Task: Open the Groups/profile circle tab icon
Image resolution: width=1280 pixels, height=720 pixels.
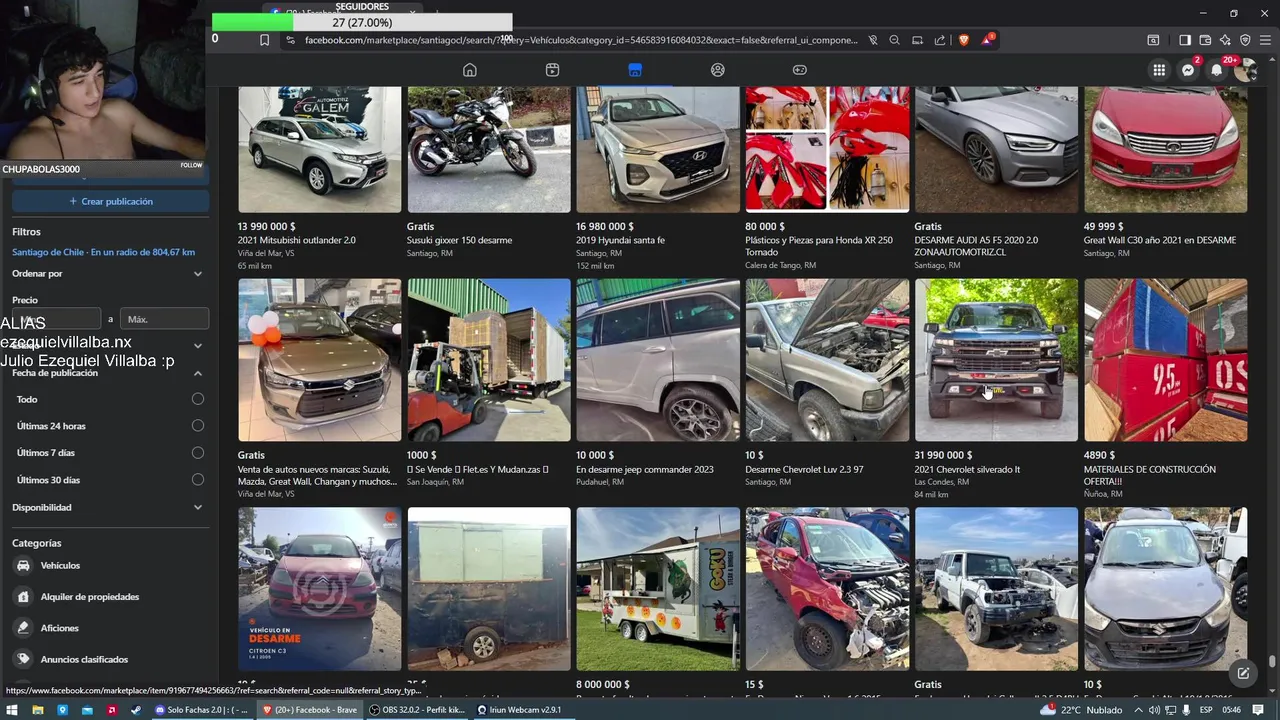Action: click(717, 70)
